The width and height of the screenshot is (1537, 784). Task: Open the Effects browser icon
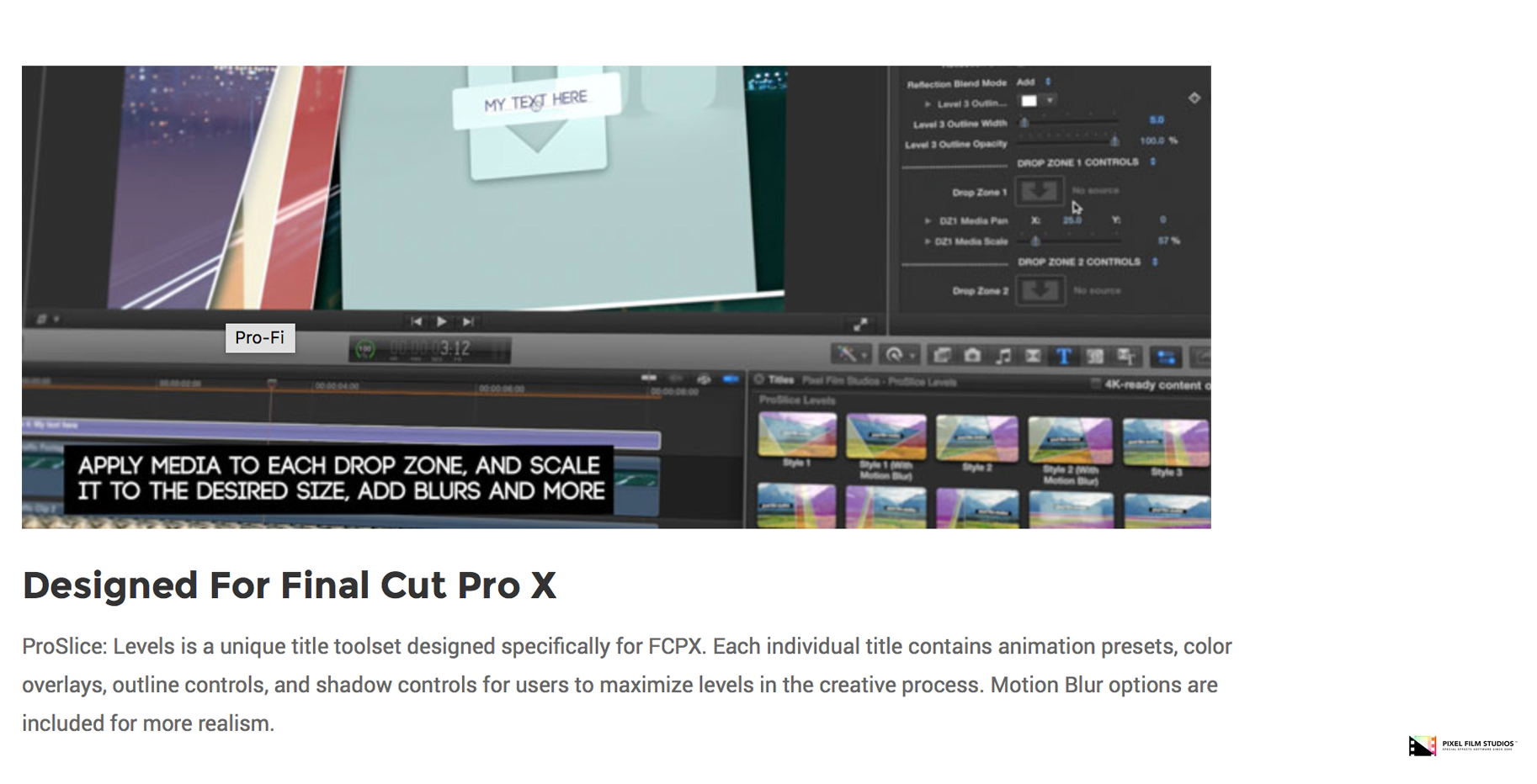(x=942, y=356)
